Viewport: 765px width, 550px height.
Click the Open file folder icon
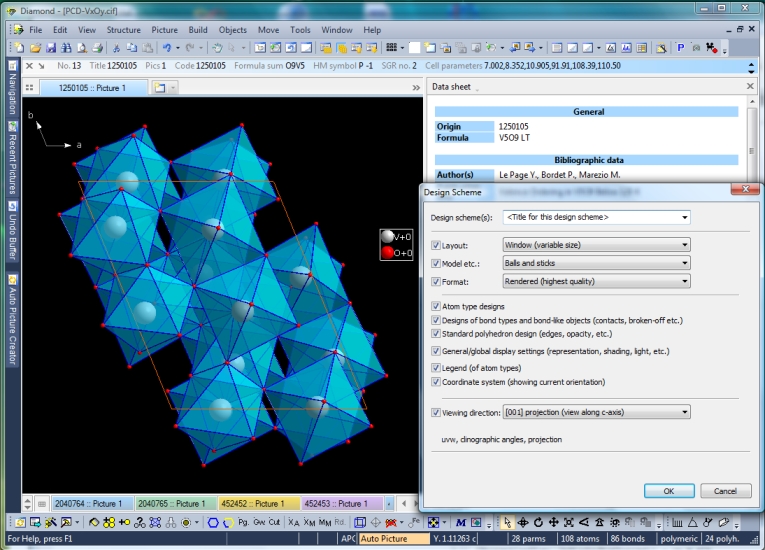(36, 48)
